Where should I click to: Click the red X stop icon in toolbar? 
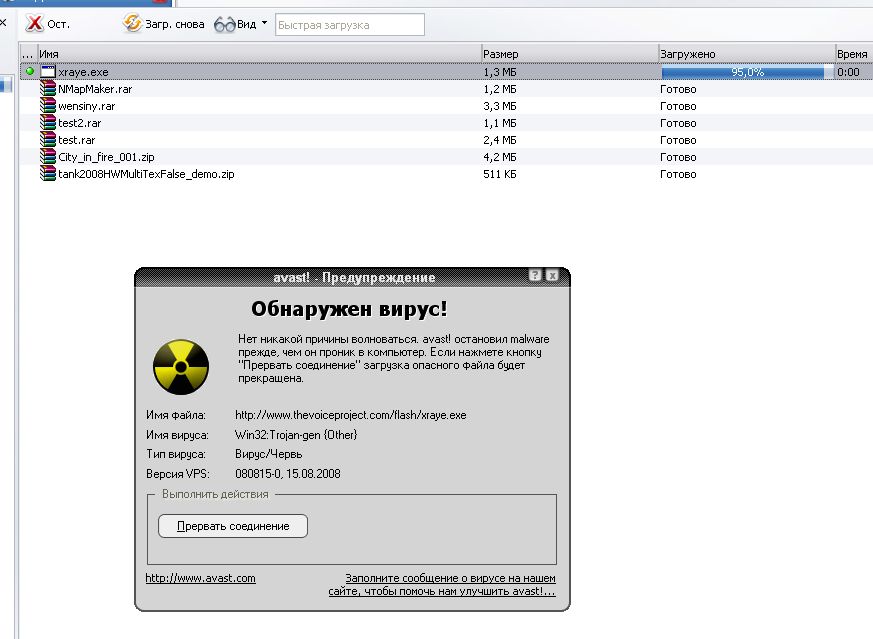click(x=34, y=23)
